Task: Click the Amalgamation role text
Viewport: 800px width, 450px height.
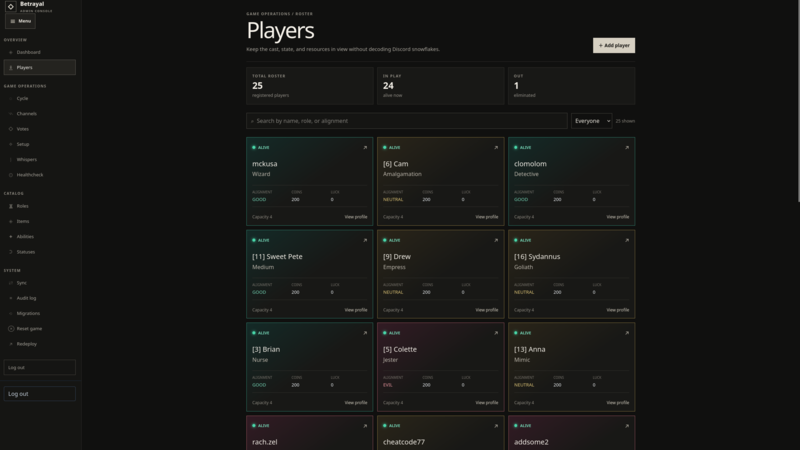Action: pos(402,174)
